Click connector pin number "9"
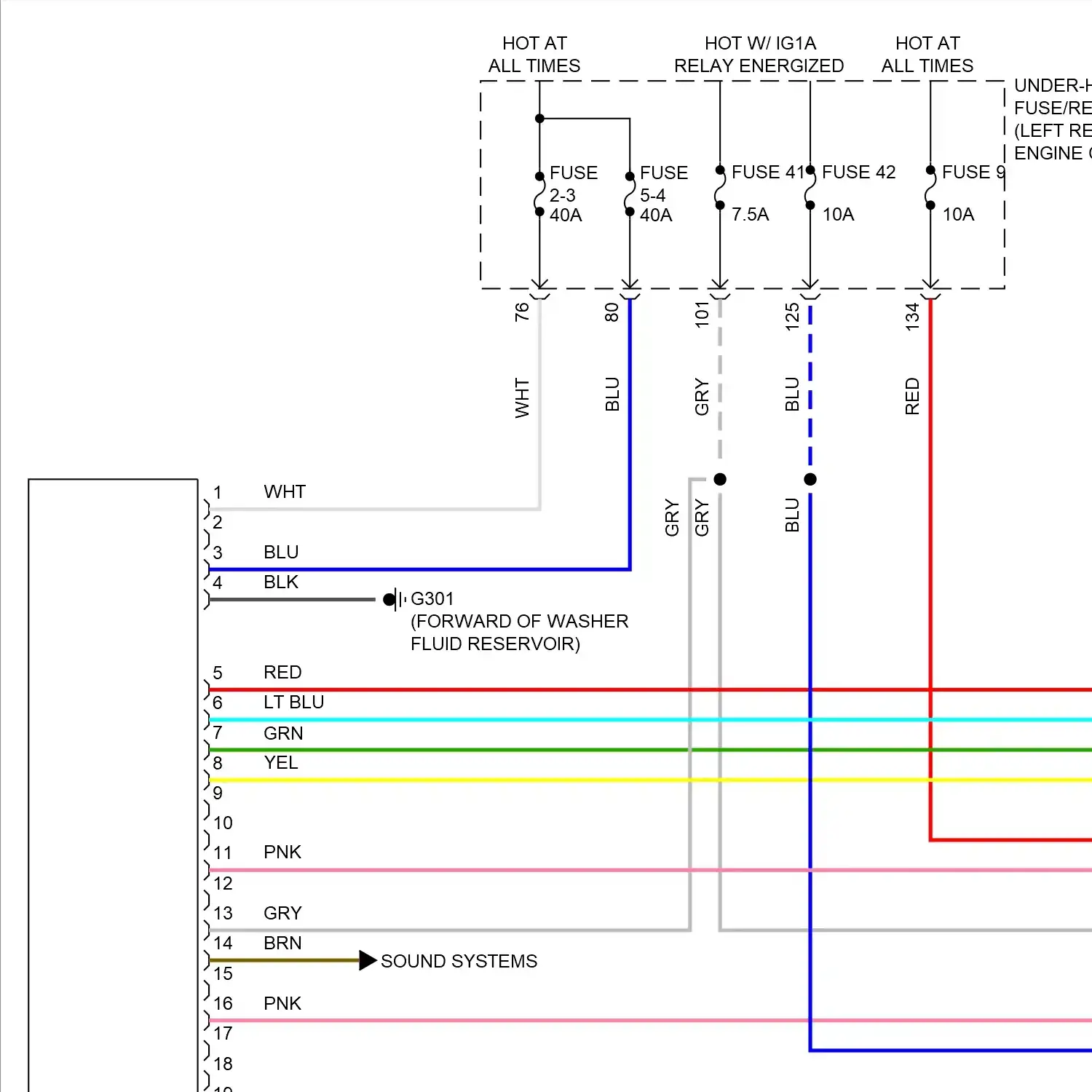The width and height of the screenshot is (1092, 1092). (218, 793)
